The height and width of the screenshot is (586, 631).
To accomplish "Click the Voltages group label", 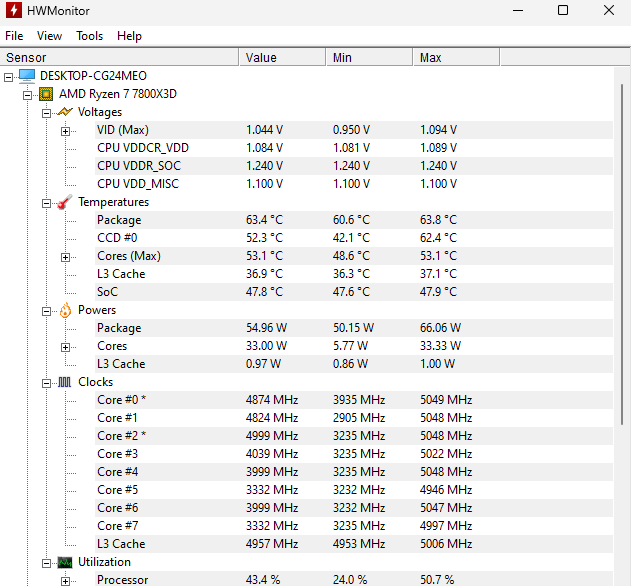I will tap(100, 112).
